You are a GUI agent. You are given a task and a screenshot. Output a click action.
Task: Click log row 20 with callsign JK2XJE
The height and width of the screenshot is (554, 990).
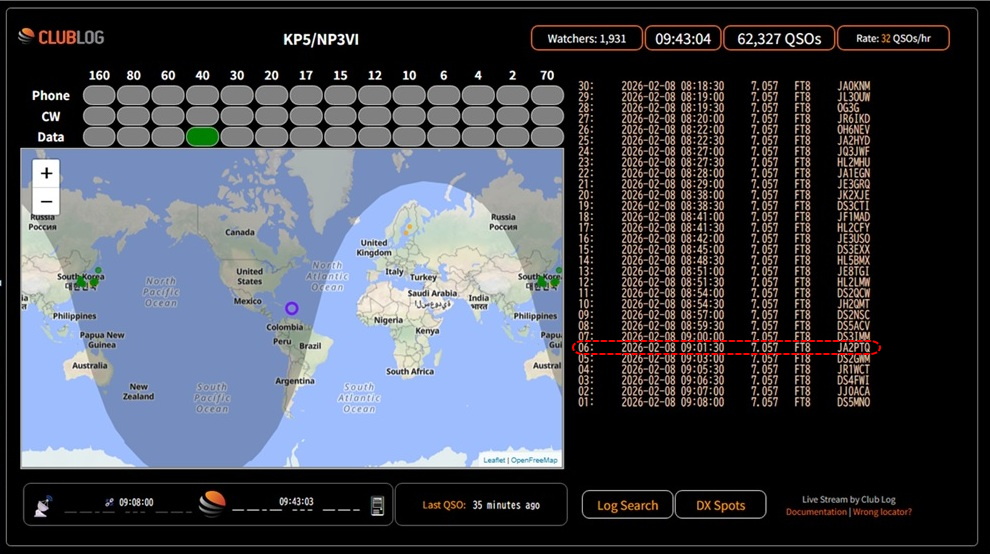[724, 195]
